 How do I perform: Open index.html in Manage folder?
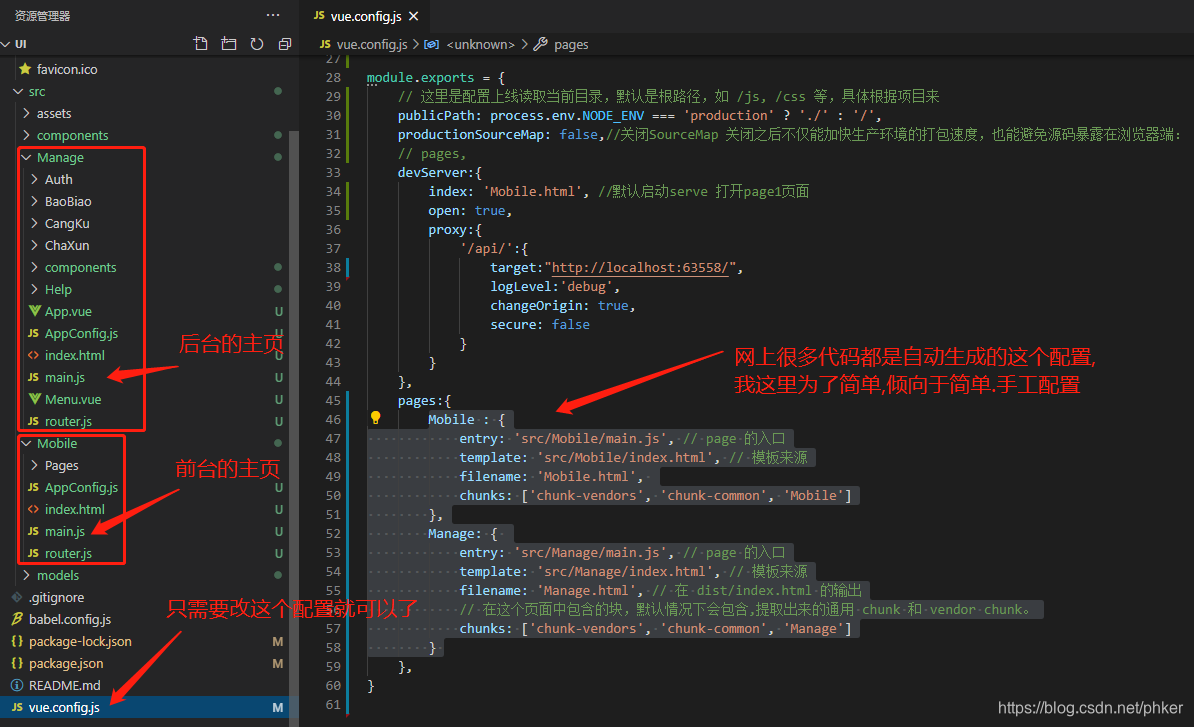click(75, 356)
